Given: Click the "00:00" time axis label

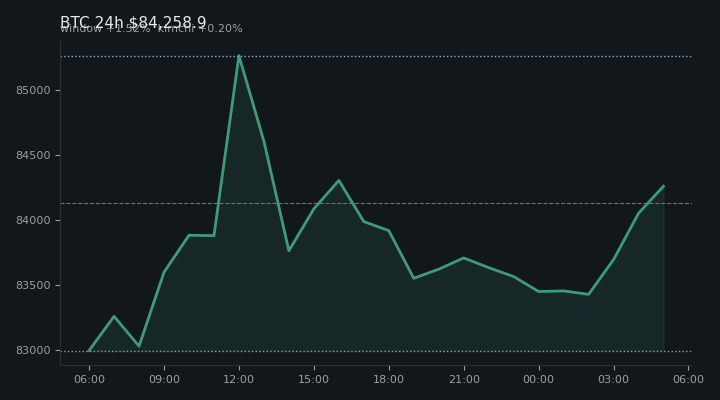Looking at the screenshot, I should tap(539, 379).
